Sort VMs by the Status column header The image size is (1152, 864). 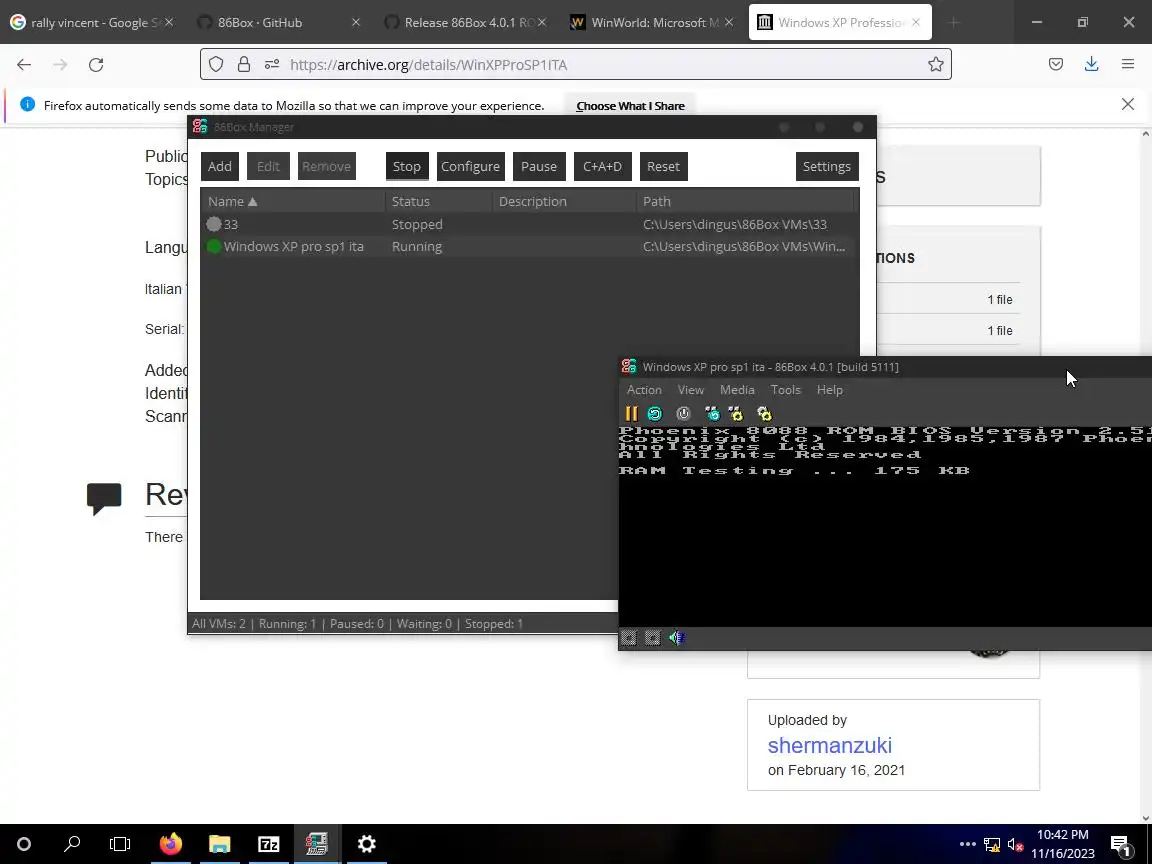tap(438, 201)
